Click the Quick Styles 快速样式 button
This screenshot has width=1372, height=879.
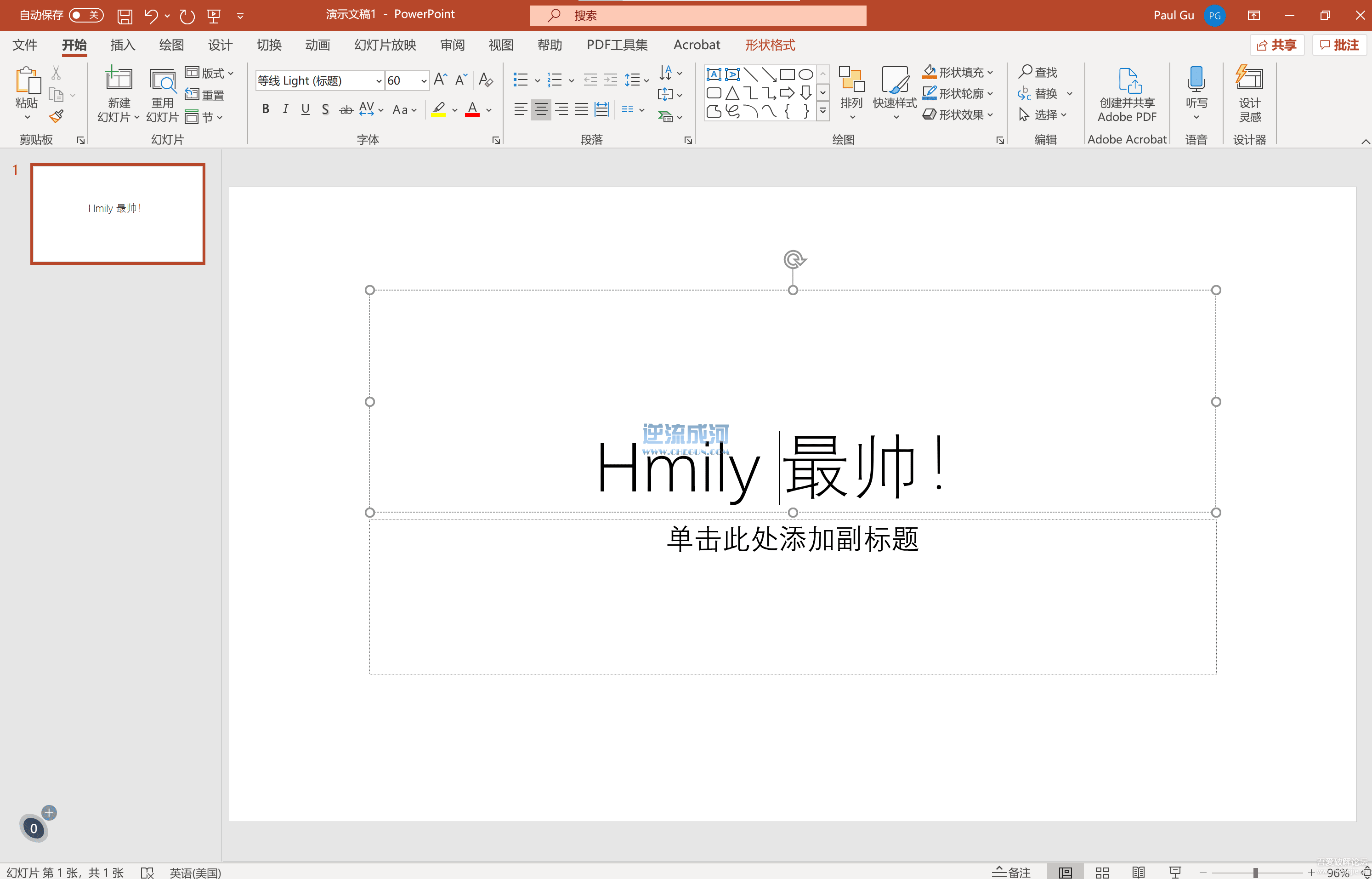click(x=895, y=93)
